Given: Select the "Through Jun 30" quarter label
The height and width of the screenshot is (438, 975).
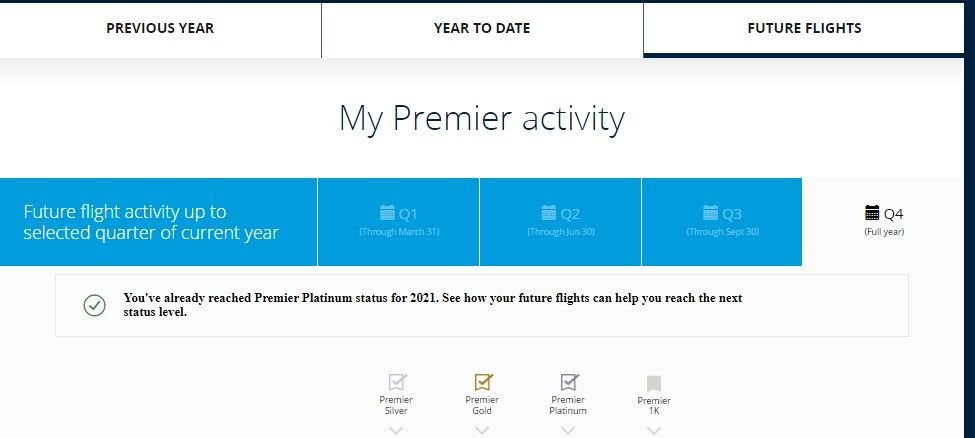Looking at the screenshot, I should [x=560, y=232].
